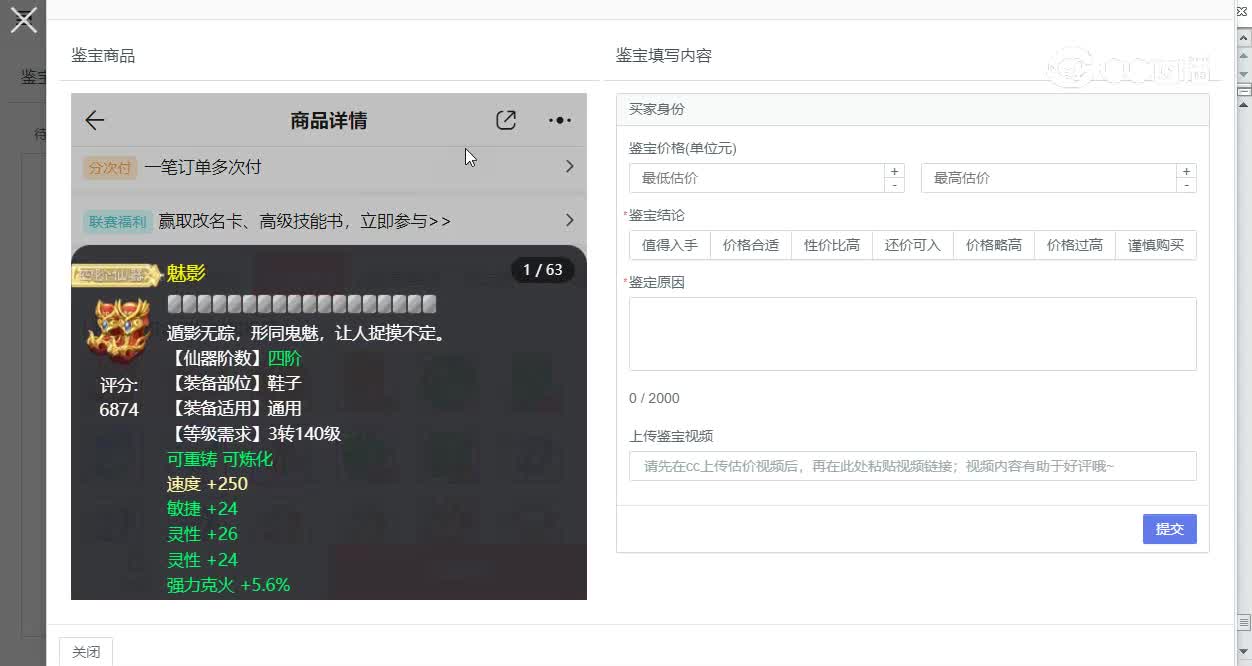Open the external link icon beside 商品详情

pos(506,119)
